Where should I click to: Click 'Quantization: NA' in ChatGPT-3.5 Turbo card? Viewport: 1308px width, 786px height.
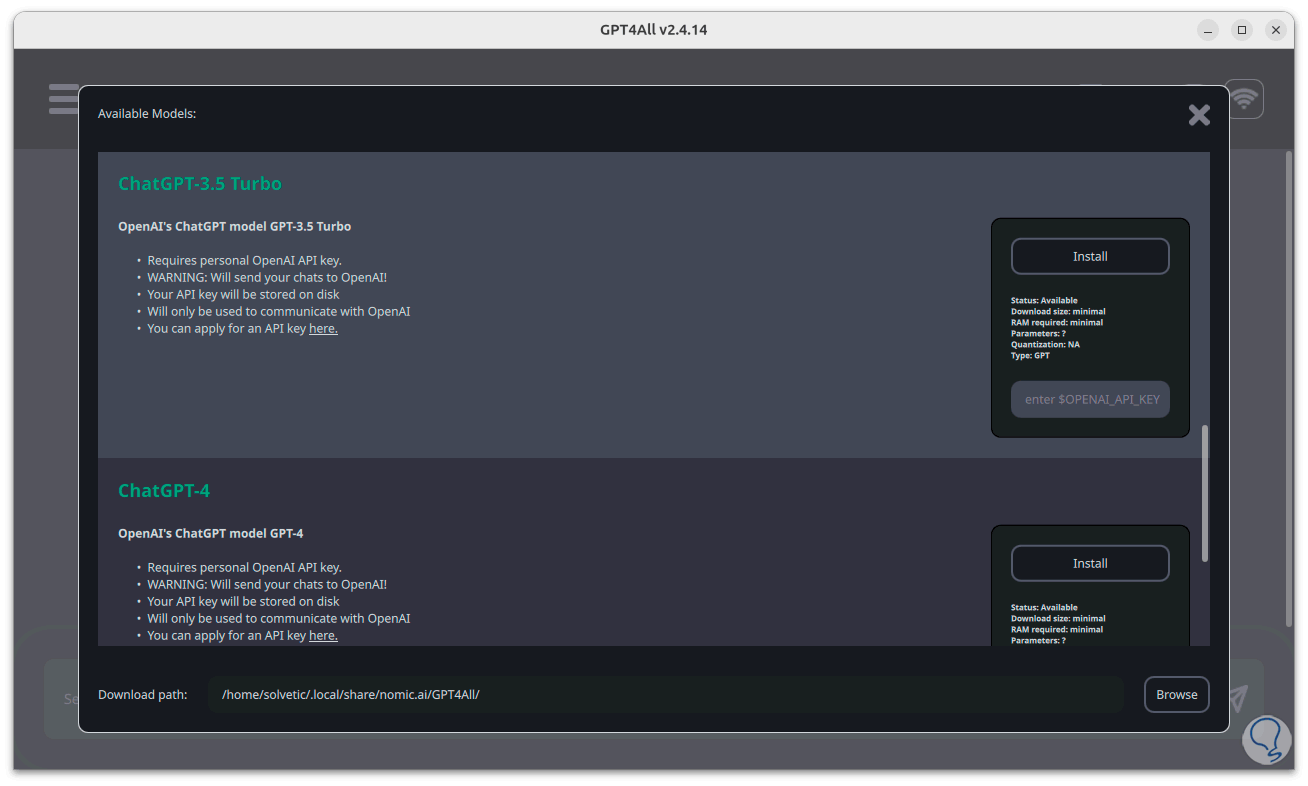1045,345
